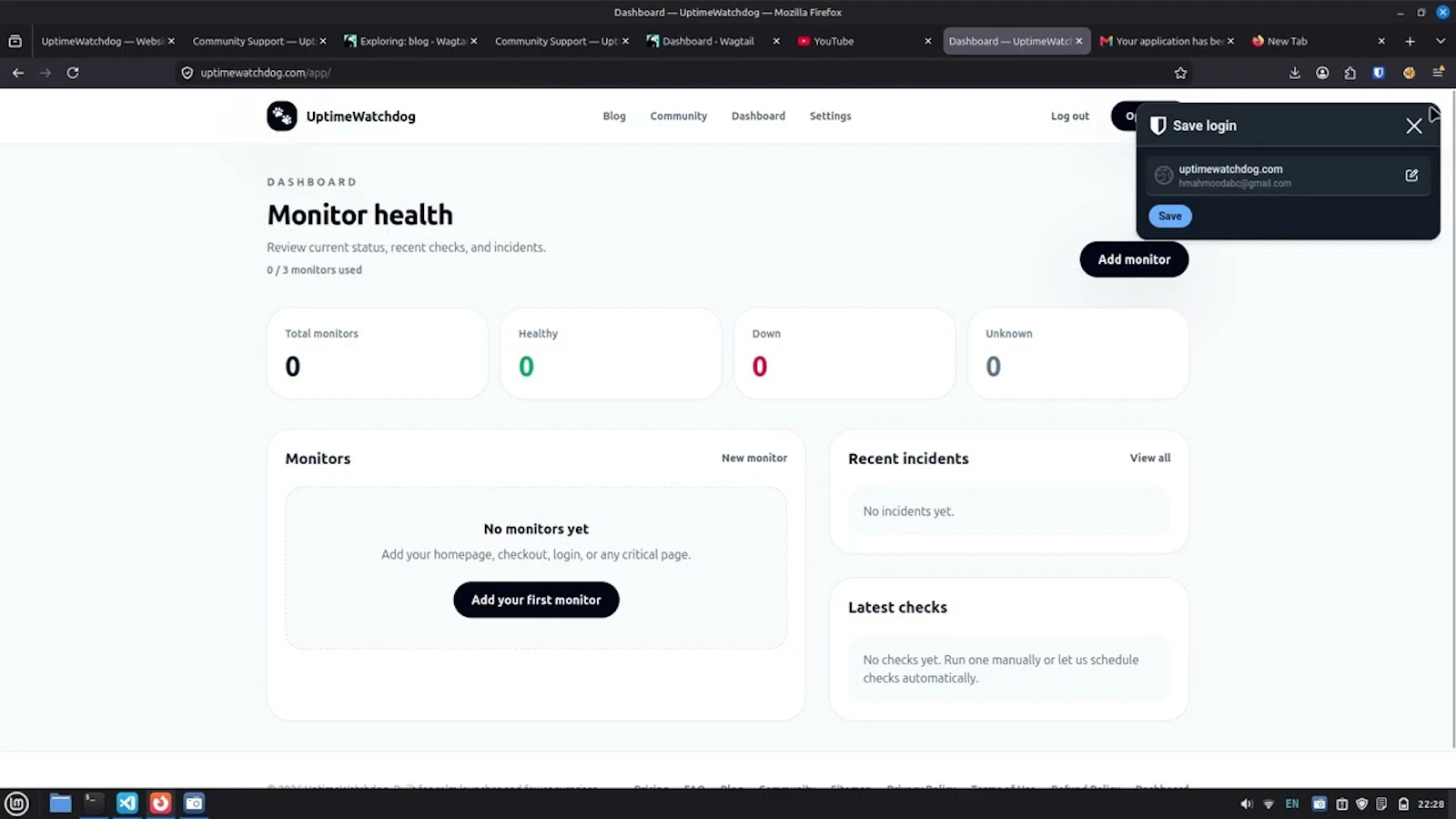This screenshot has width=1456, height=819.
Task: Click the uptimewatchdog.com login entry
Action: (1288, 176)
